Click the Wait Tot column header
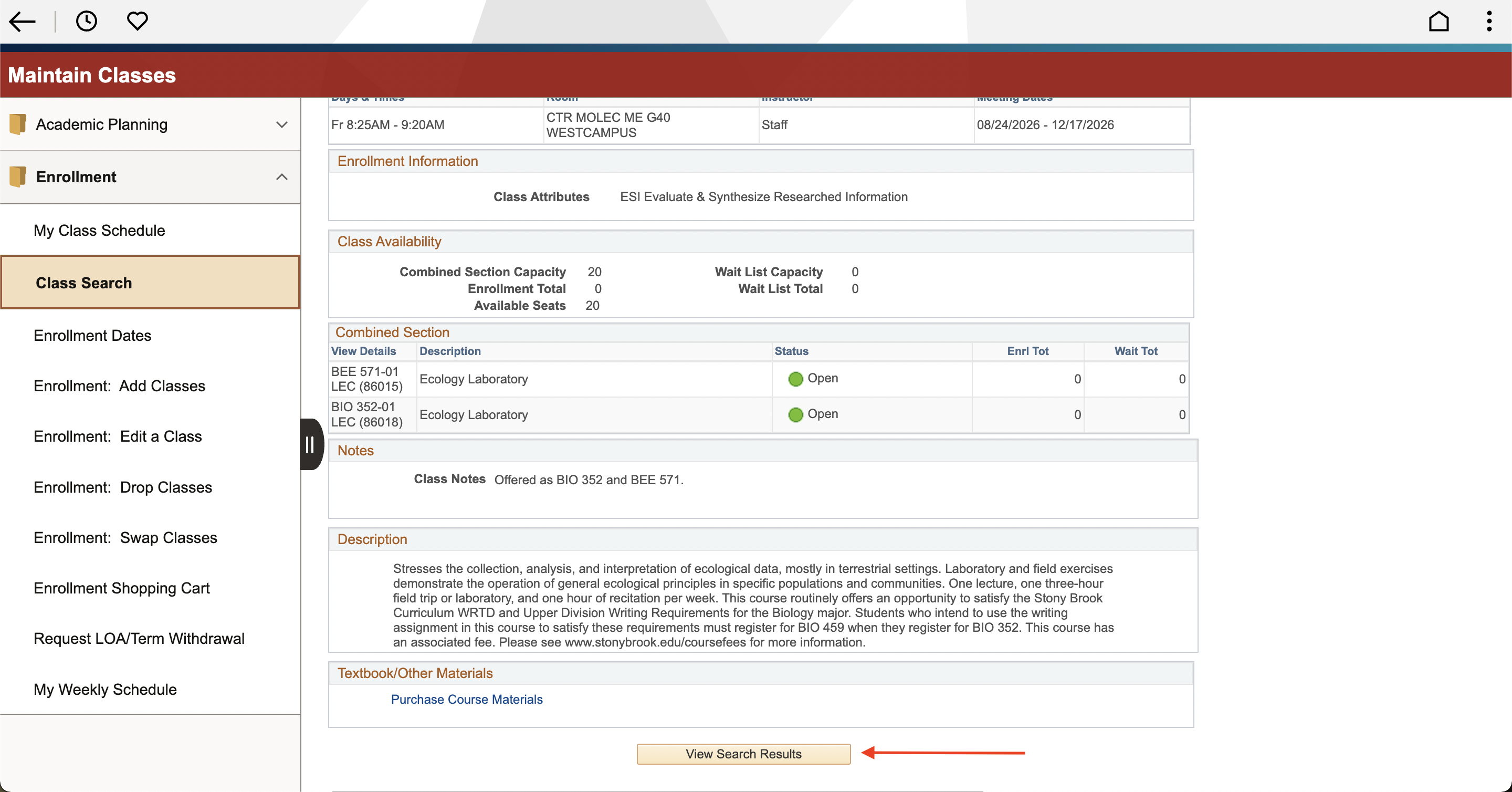This screenshot has height=792, width=1512. click(x=1136, y=351)
